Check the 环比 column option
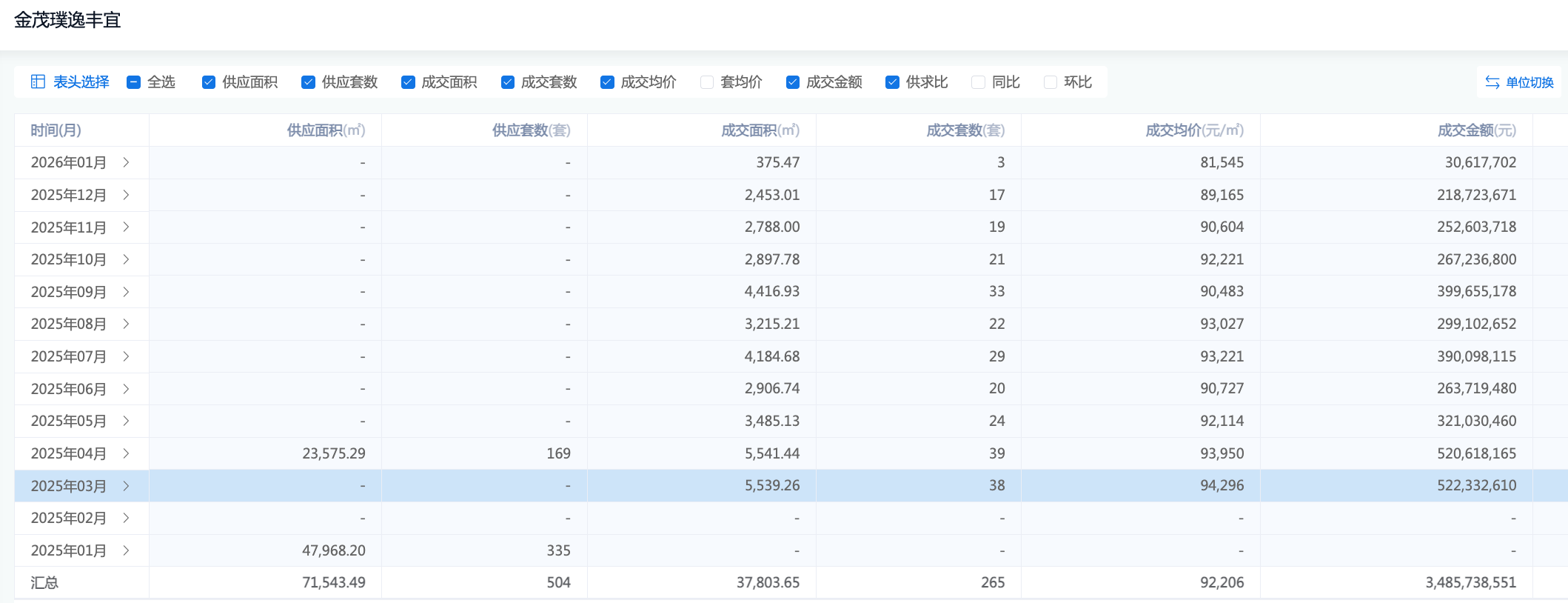This screenshot has height=603, width=1568. click(1051, 82)
